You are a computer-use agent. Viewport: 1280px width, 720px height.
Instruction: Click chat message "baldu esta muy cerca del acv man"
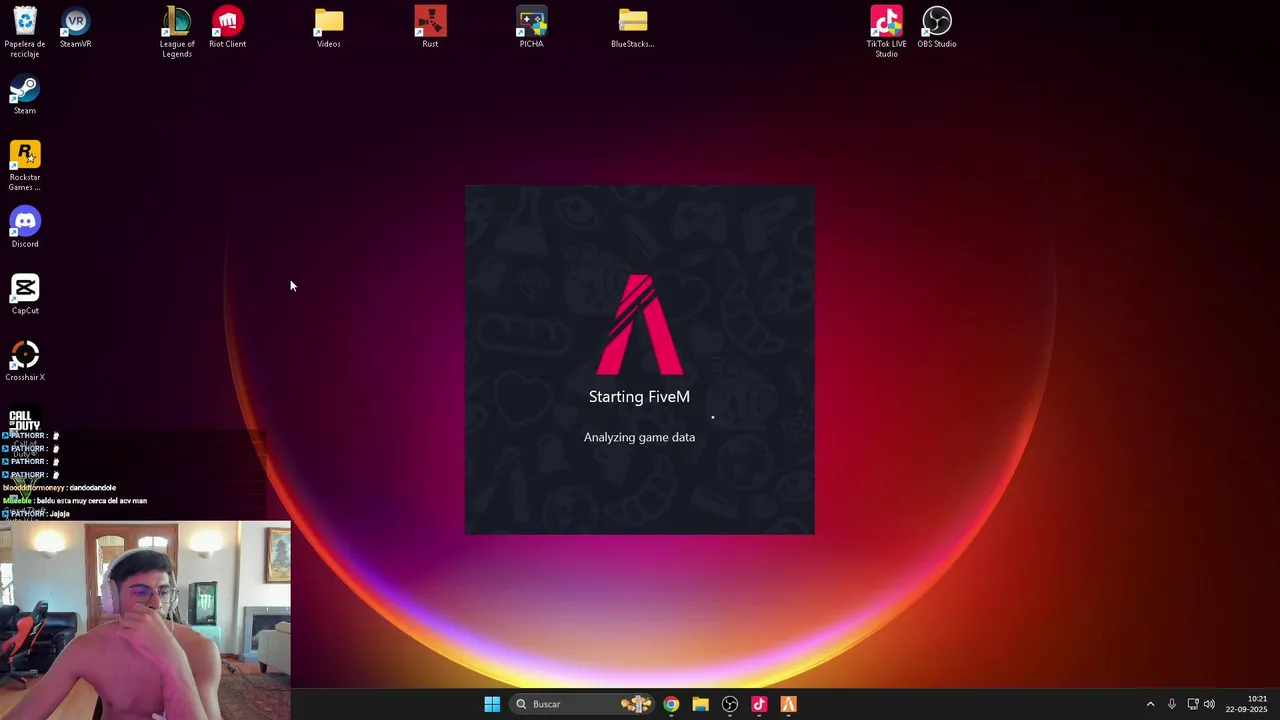pos(92,501)
